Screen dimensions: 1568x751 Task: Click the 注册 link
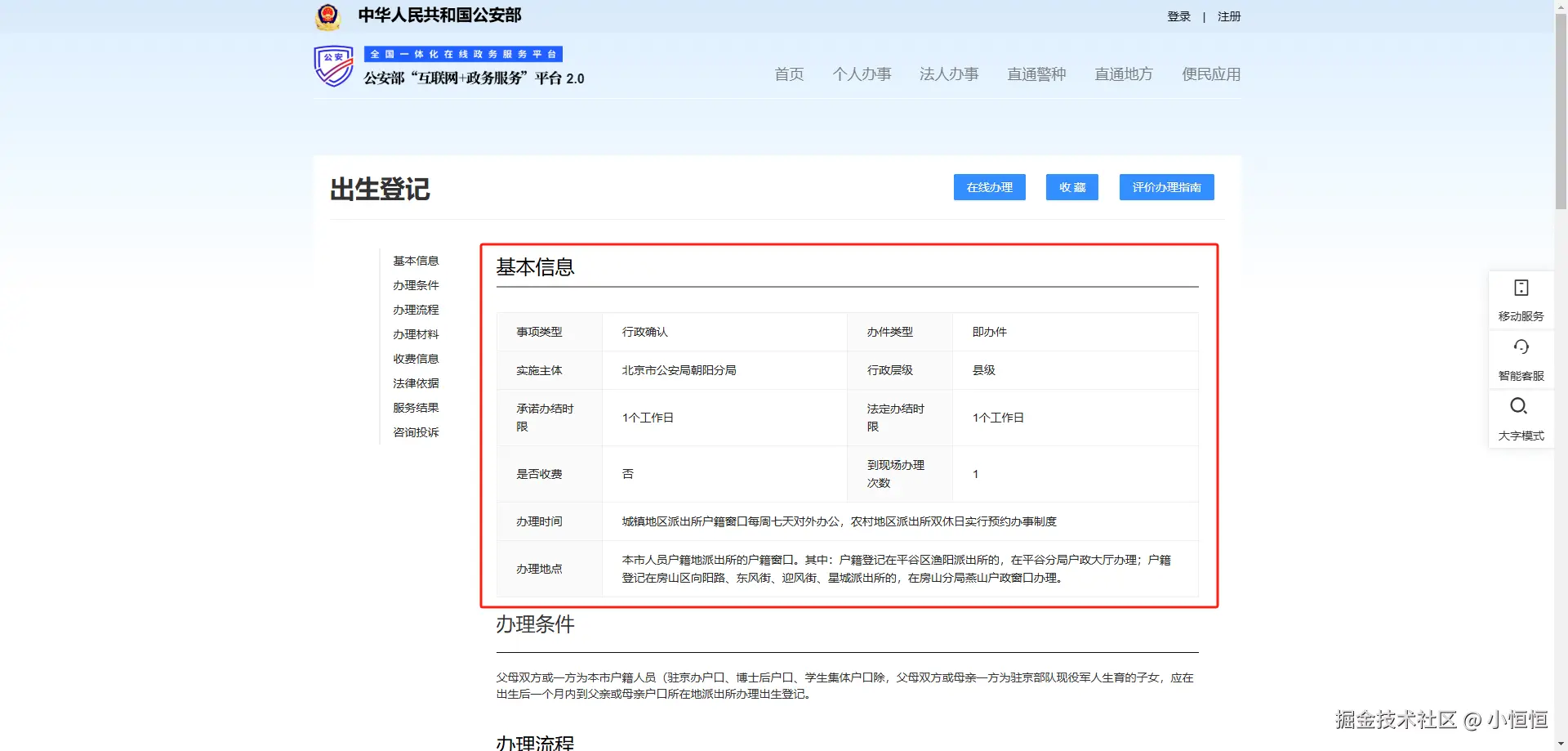1229,16
